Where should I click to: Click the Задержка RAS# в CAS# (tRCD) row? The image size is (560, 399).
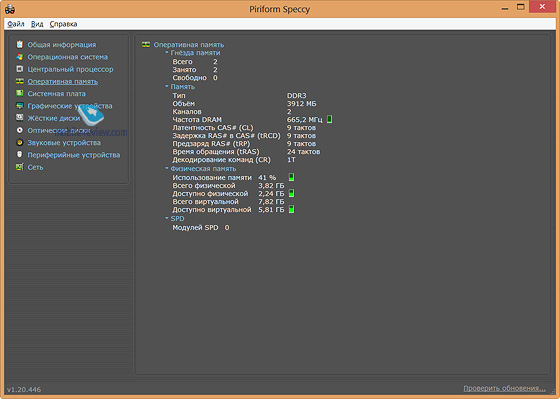(x=244, y=136)
